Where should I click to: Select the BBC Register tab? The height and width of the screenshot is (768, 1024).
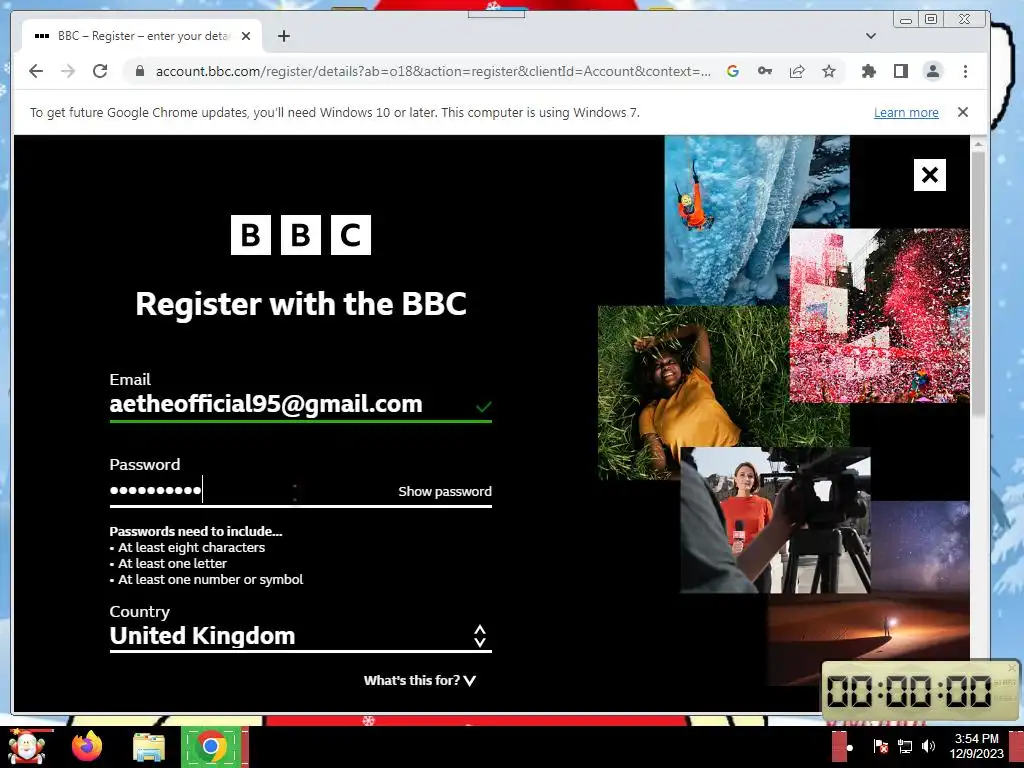click(x=142, y=36)
